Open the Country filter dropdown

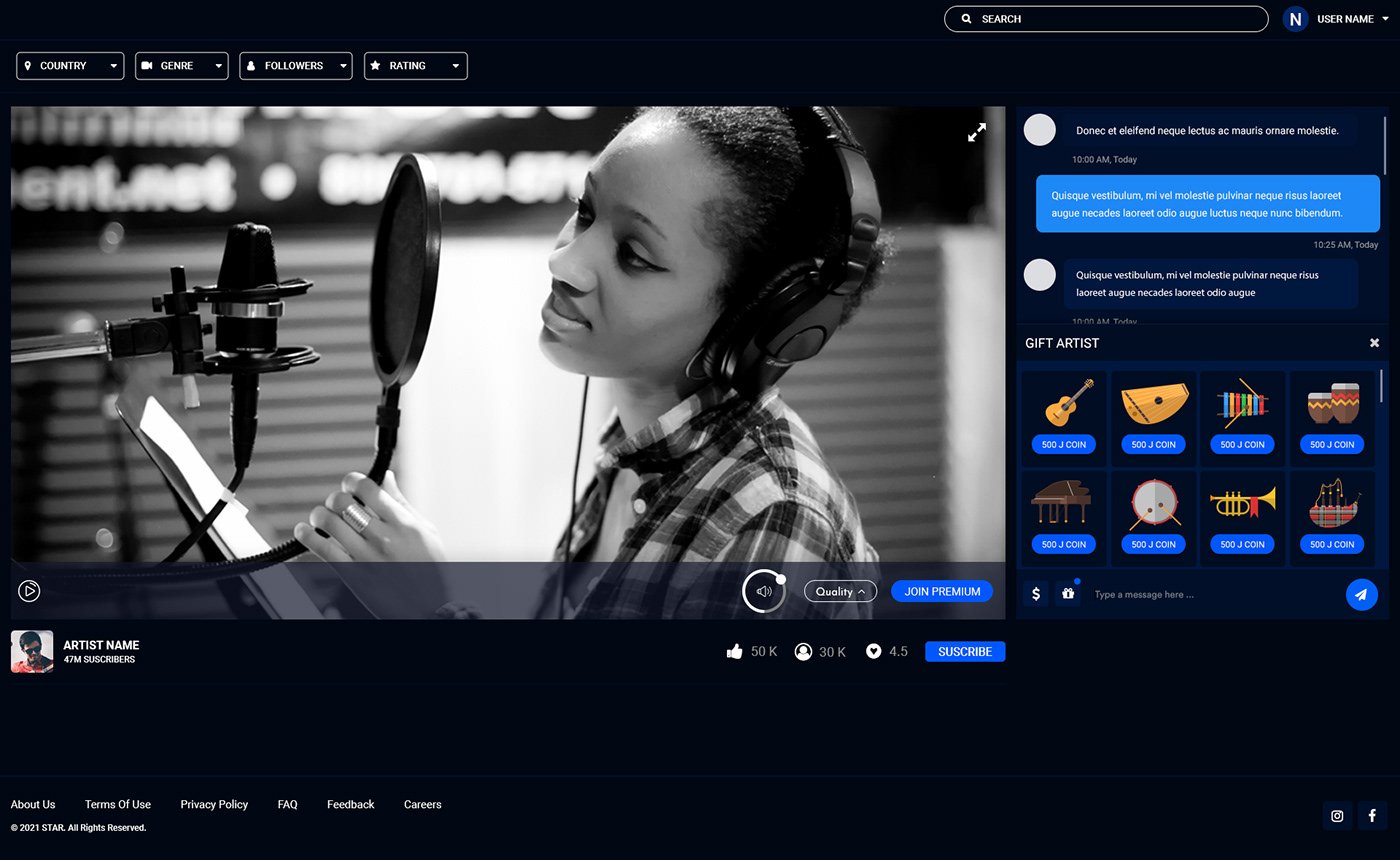point(70,66)
